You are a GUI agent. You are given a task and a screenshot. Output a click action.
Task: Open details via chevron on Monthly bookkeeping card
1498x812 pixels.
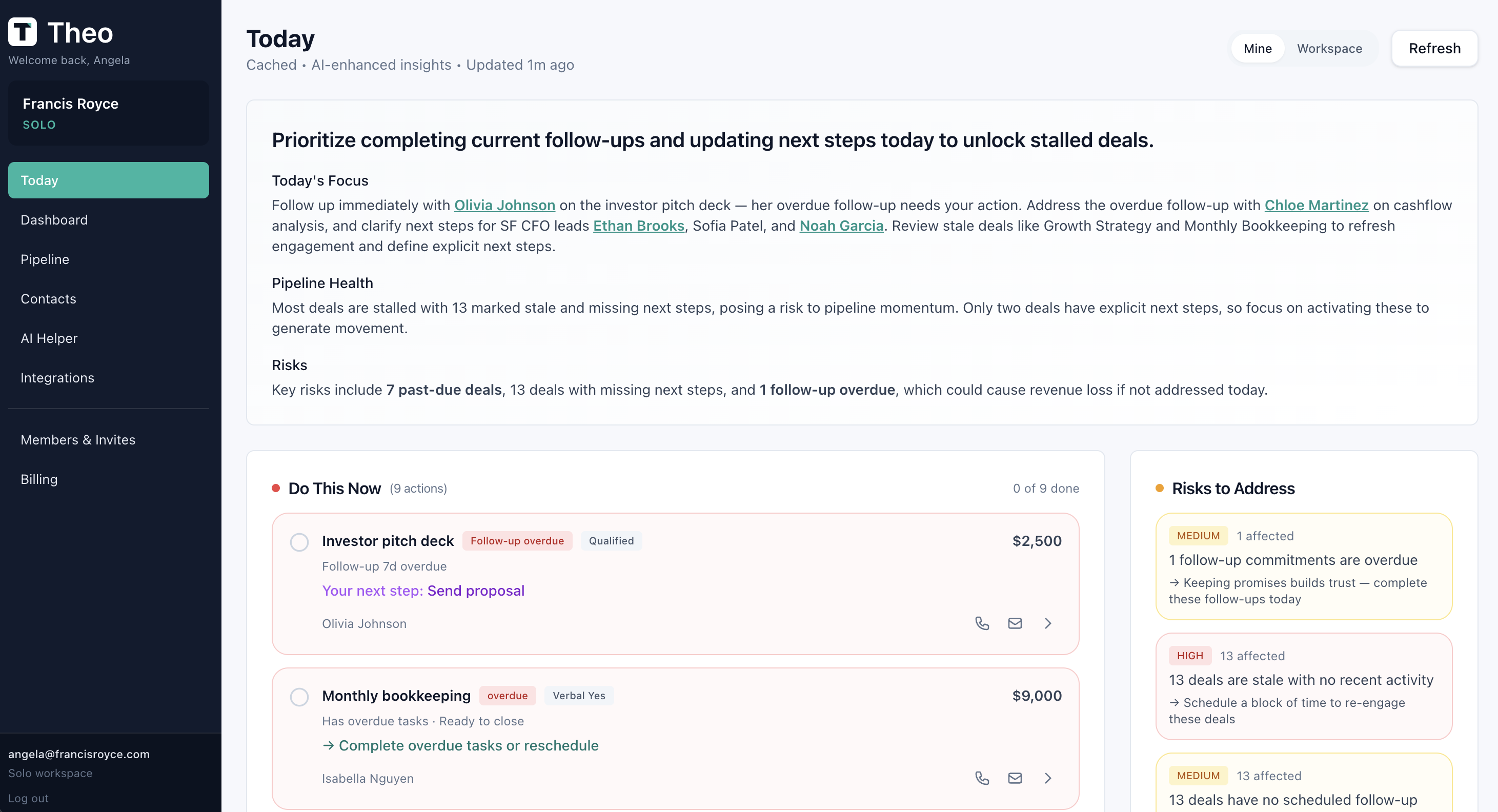click(1048, 778)
